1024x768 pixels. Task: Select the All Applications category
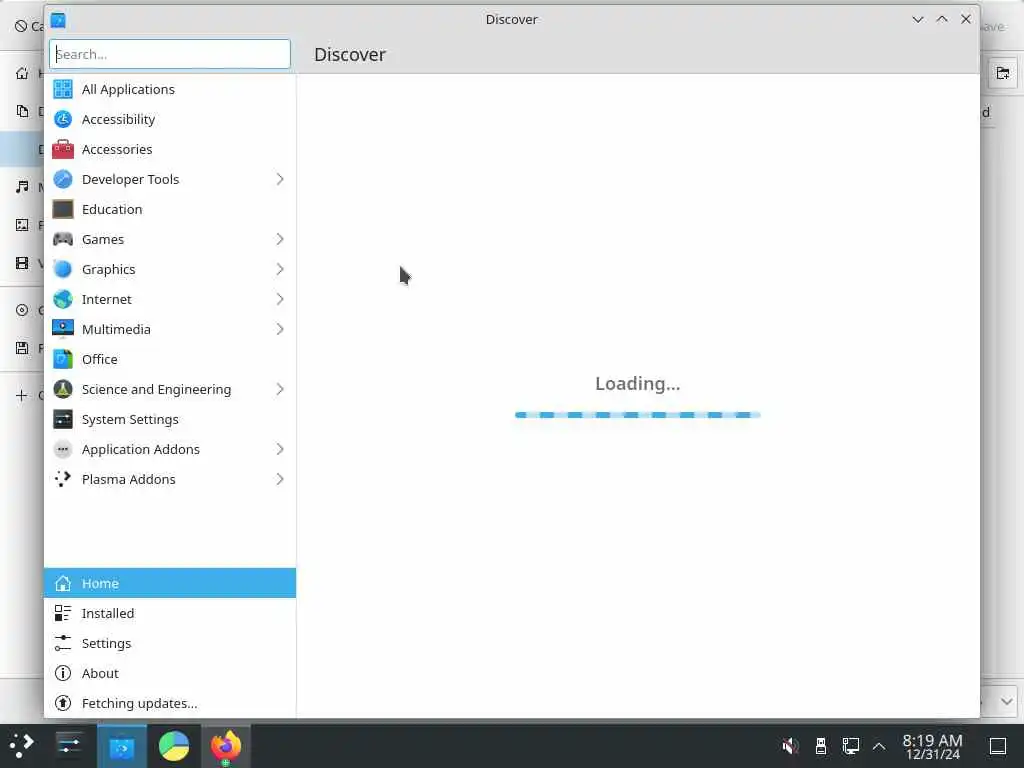170,89
